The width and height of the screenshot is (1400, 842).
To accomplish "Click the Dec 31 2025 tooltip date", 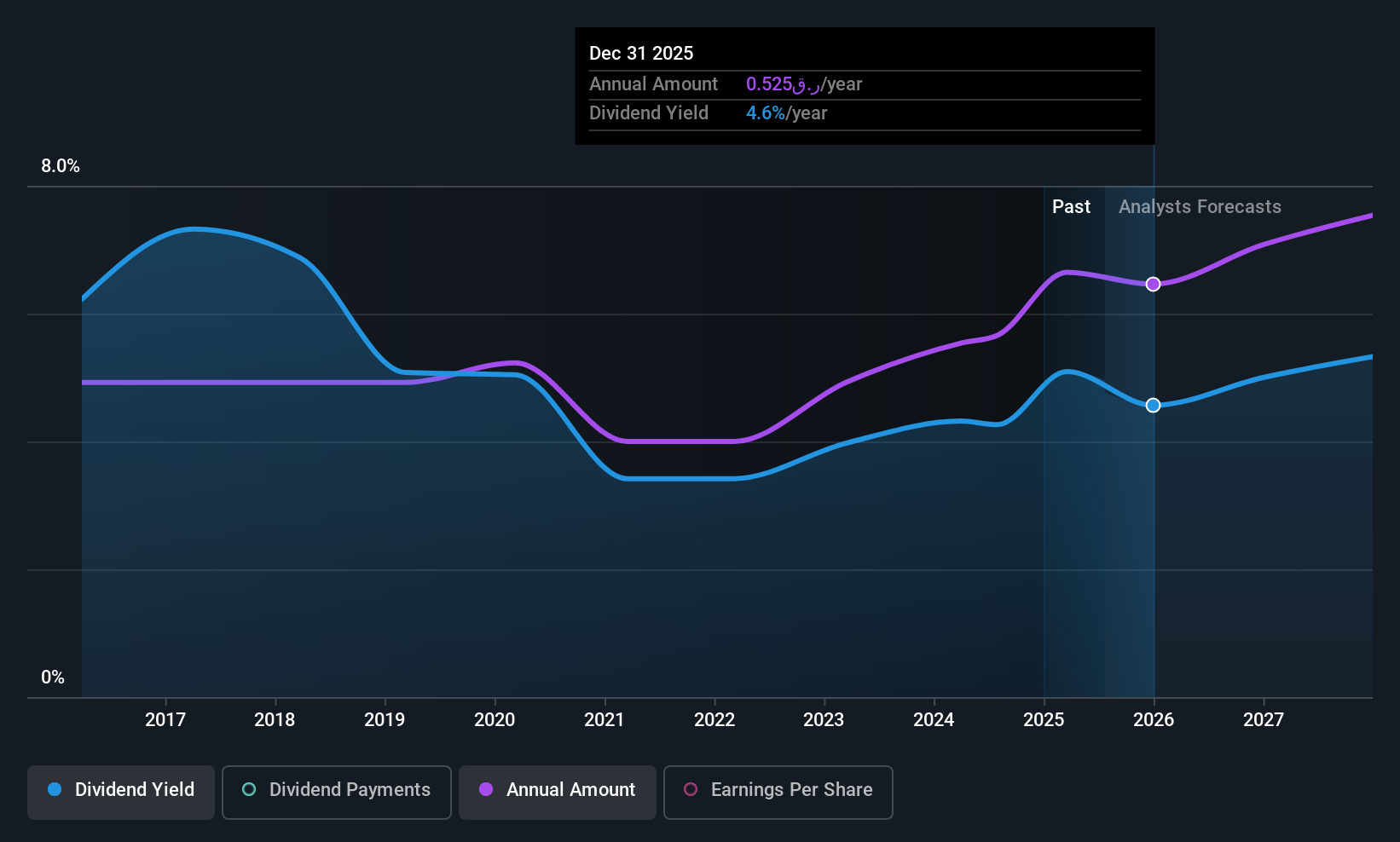I will [641, 53].
